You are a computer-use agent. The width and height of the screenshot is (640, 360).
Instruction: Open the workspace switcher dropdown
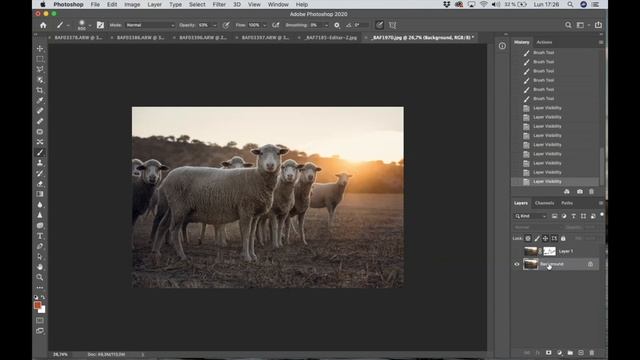tap(582, 25)
